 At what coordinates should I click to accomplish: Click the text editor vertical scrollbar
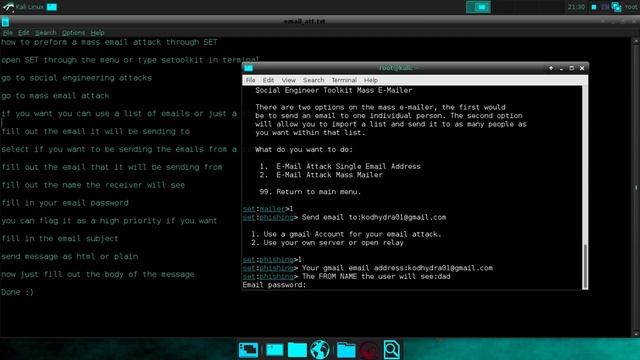tap(636, 188)
